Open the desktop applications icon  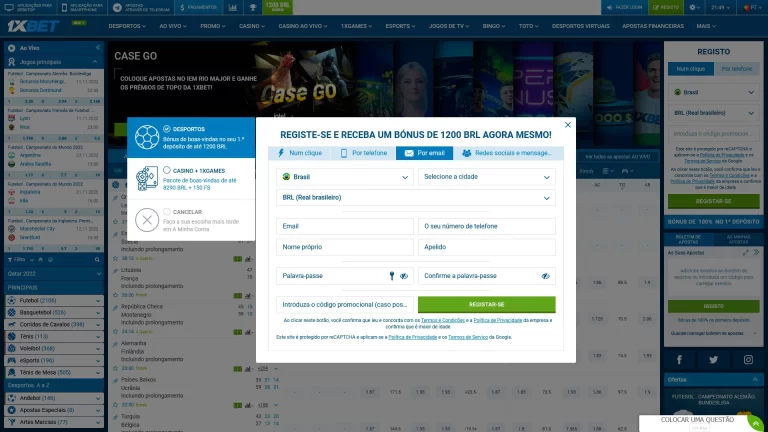(9, 7)
